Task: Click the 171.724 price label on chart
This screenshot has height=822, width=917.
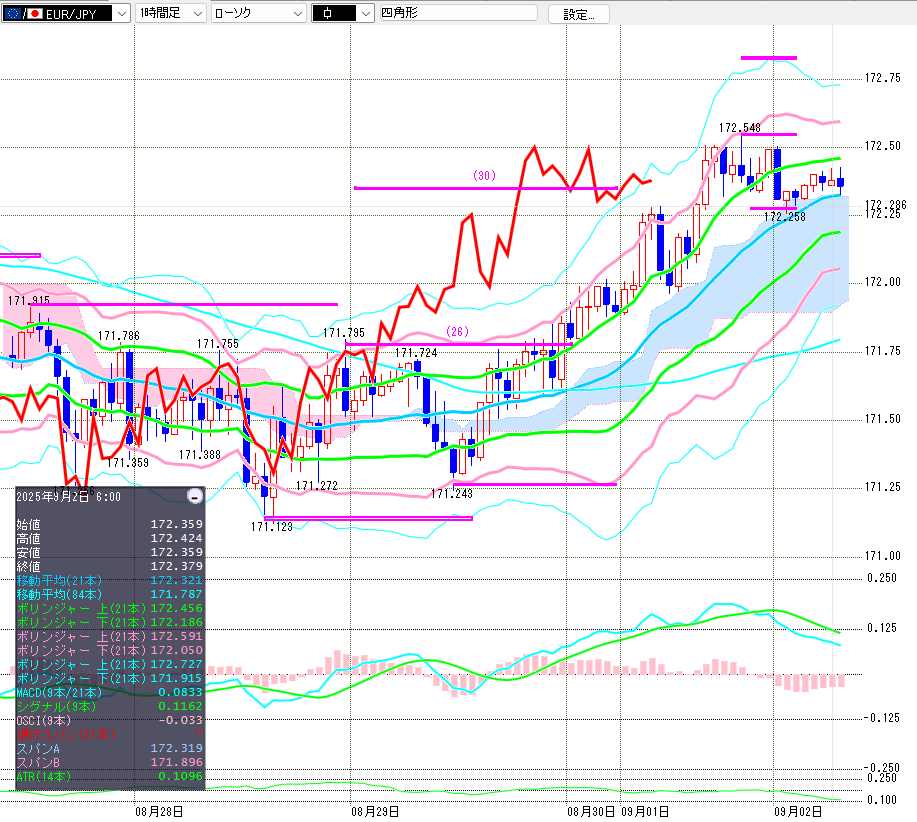Action: tap(416, 353)
